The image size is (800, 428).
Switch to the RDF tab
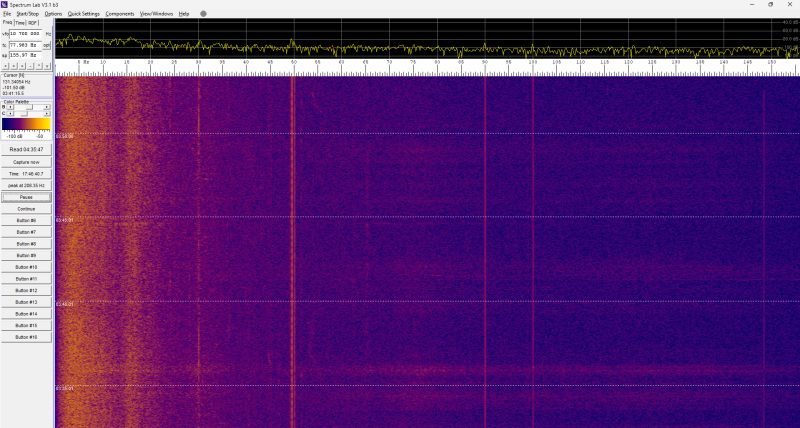coord(33,23)
